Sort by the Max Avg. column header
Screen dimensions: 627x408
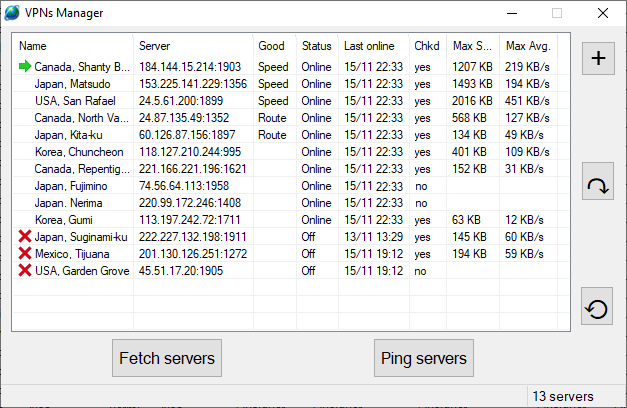(x=528, y=46)
